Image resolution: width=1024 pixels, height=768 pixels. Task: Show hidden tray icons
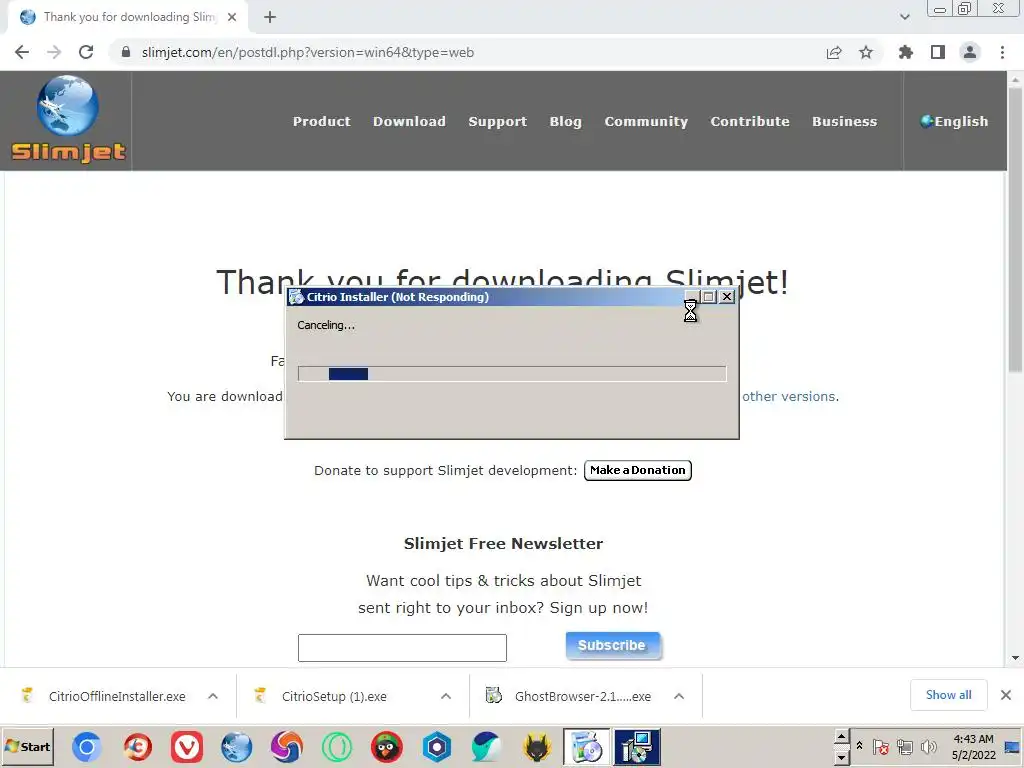pyautogui.click(x=859, y=746)
